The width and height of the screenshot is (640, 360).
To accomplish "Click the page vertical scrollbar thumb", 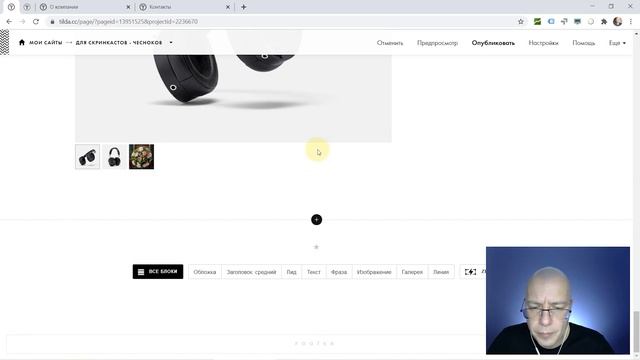I will pyautogui.click(x=636, y=333).
